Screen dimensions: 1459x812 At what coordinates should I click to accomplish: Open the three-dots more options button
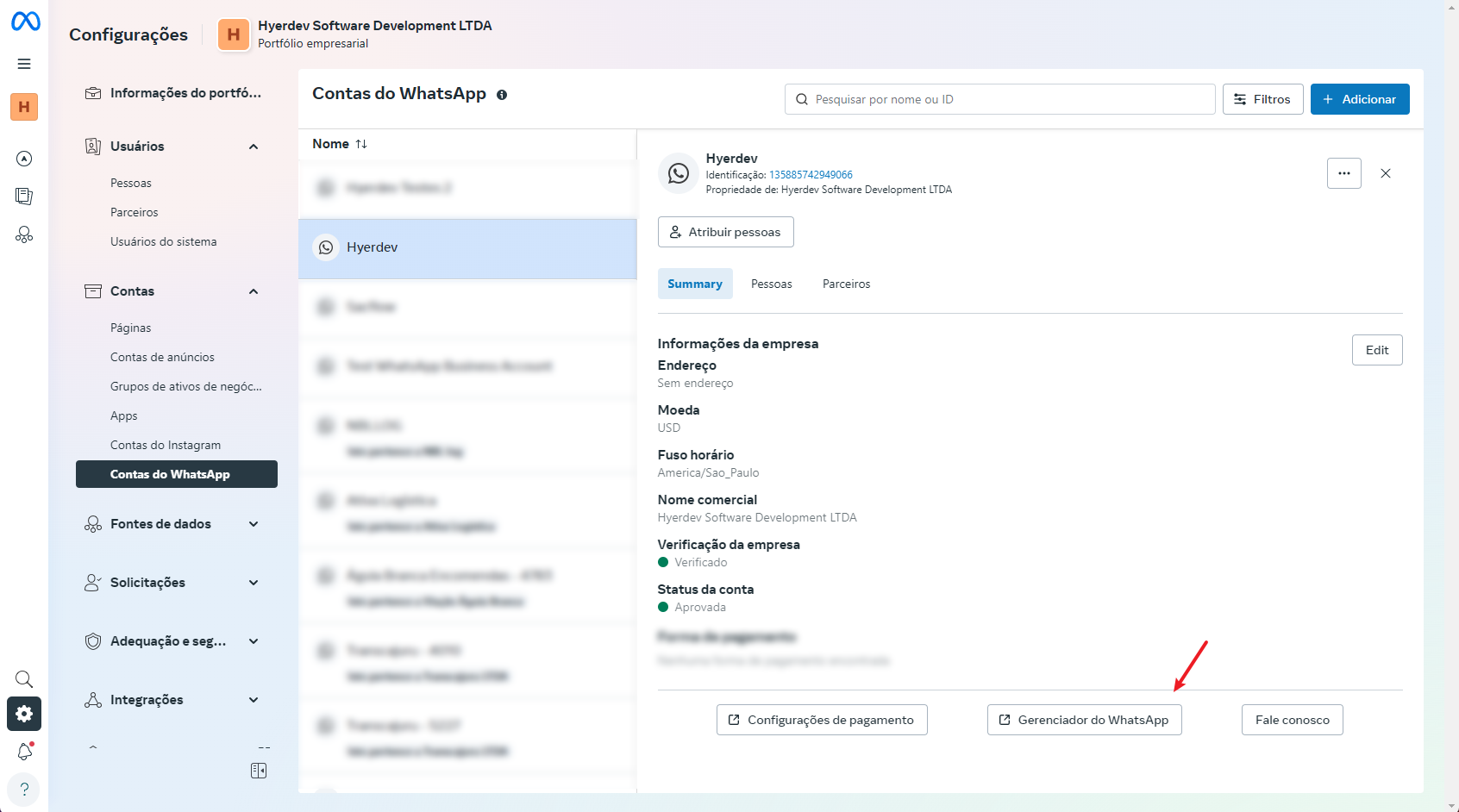point(1343,173)
